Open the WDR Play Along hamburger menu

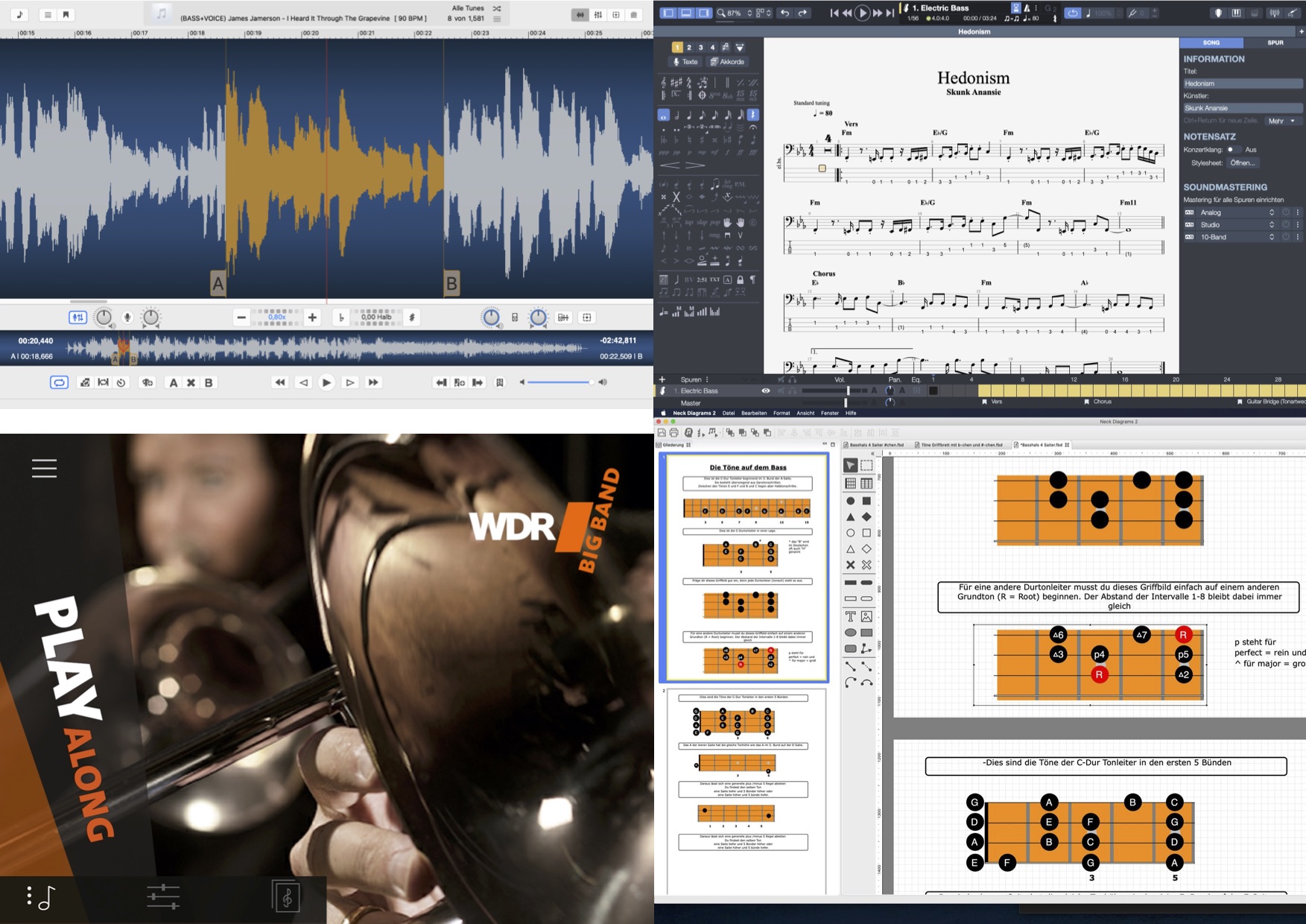click(44, 468)
